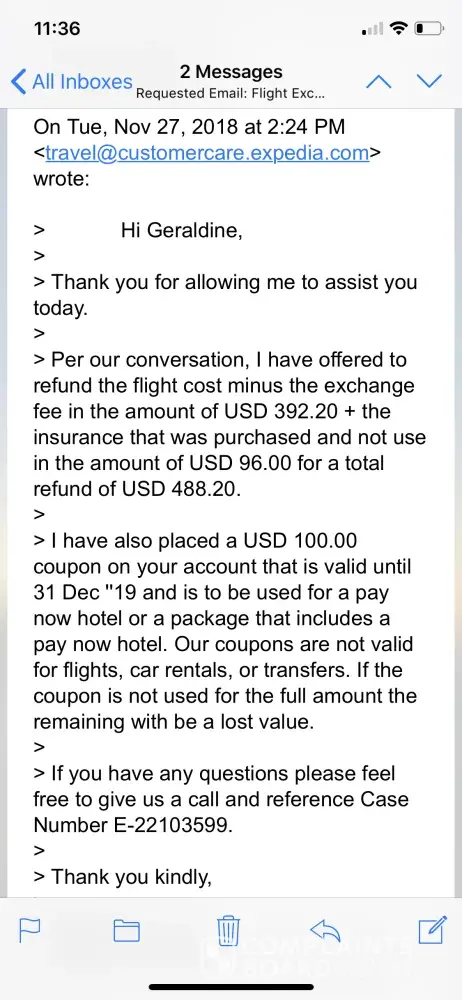This screenshot has width=462, height=1000.
Task: Tap the home indicator bar at bottom
Action: tap(231, 987)
